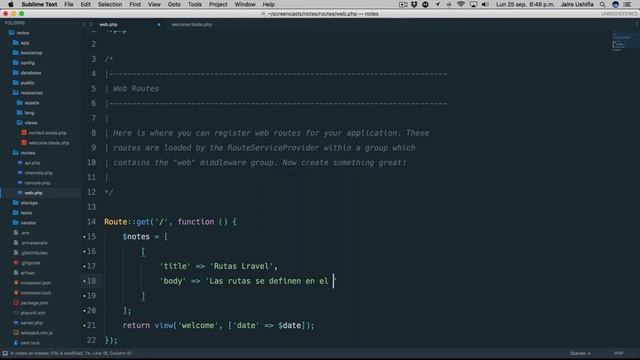Expand the database folder
The height and width of the screenshot is (360, 640).
pyautogui.click(x=27, y=73)
